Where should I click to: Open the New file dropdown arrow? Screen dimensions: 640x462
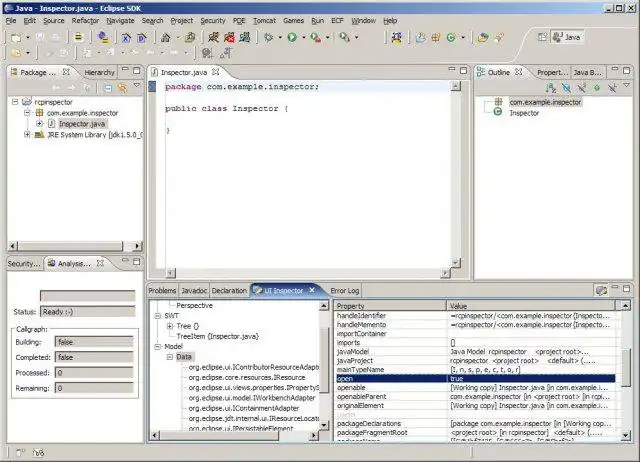coord(28,38)
